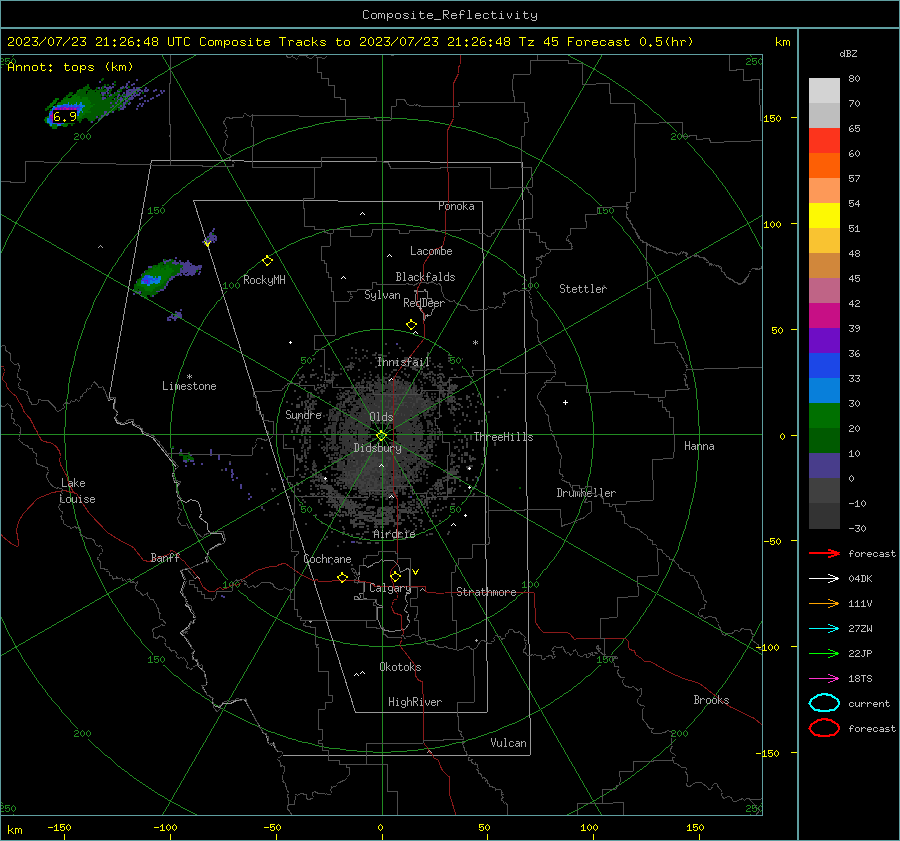Click the white 04DK arrow icon
The width and height of the screenshot is (900, 841).
point(824,578)
